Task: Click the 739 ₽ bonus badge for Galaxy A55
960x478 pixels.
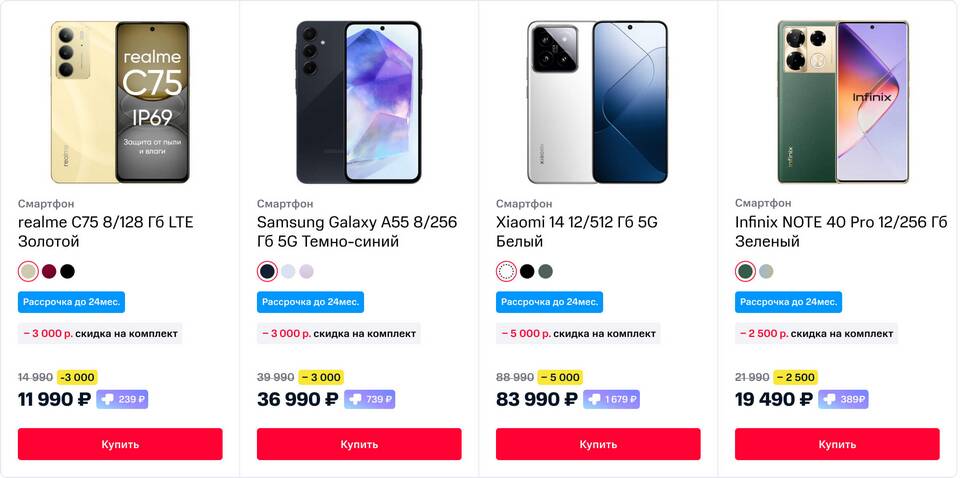Action: [x=371, y=399]
